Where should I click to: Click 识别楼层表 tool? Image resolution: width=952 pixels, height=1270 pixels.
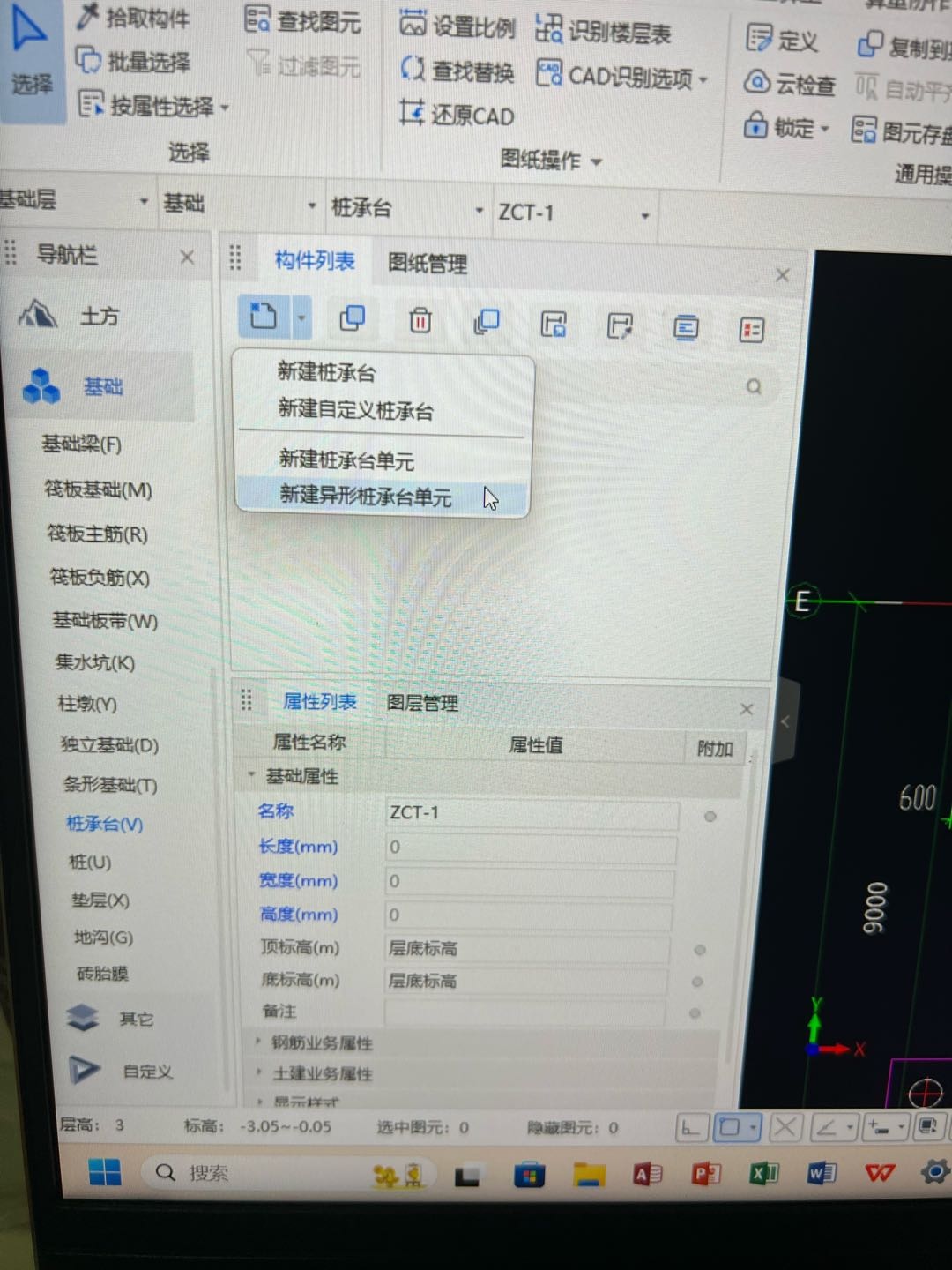coord(604,32)
